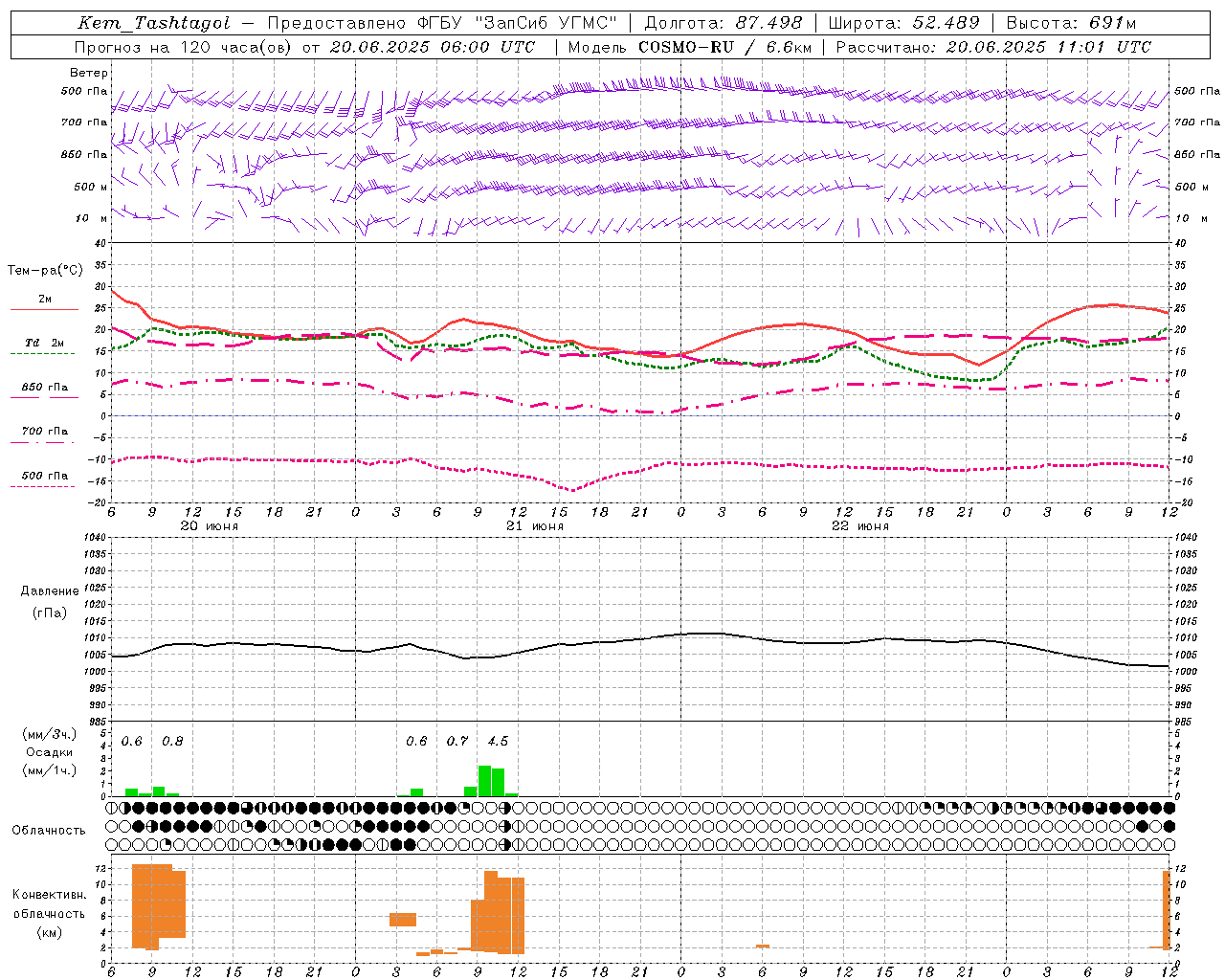Click the Конвективн. convective cloud label
1225x980 pixels.
pos(49,895)
